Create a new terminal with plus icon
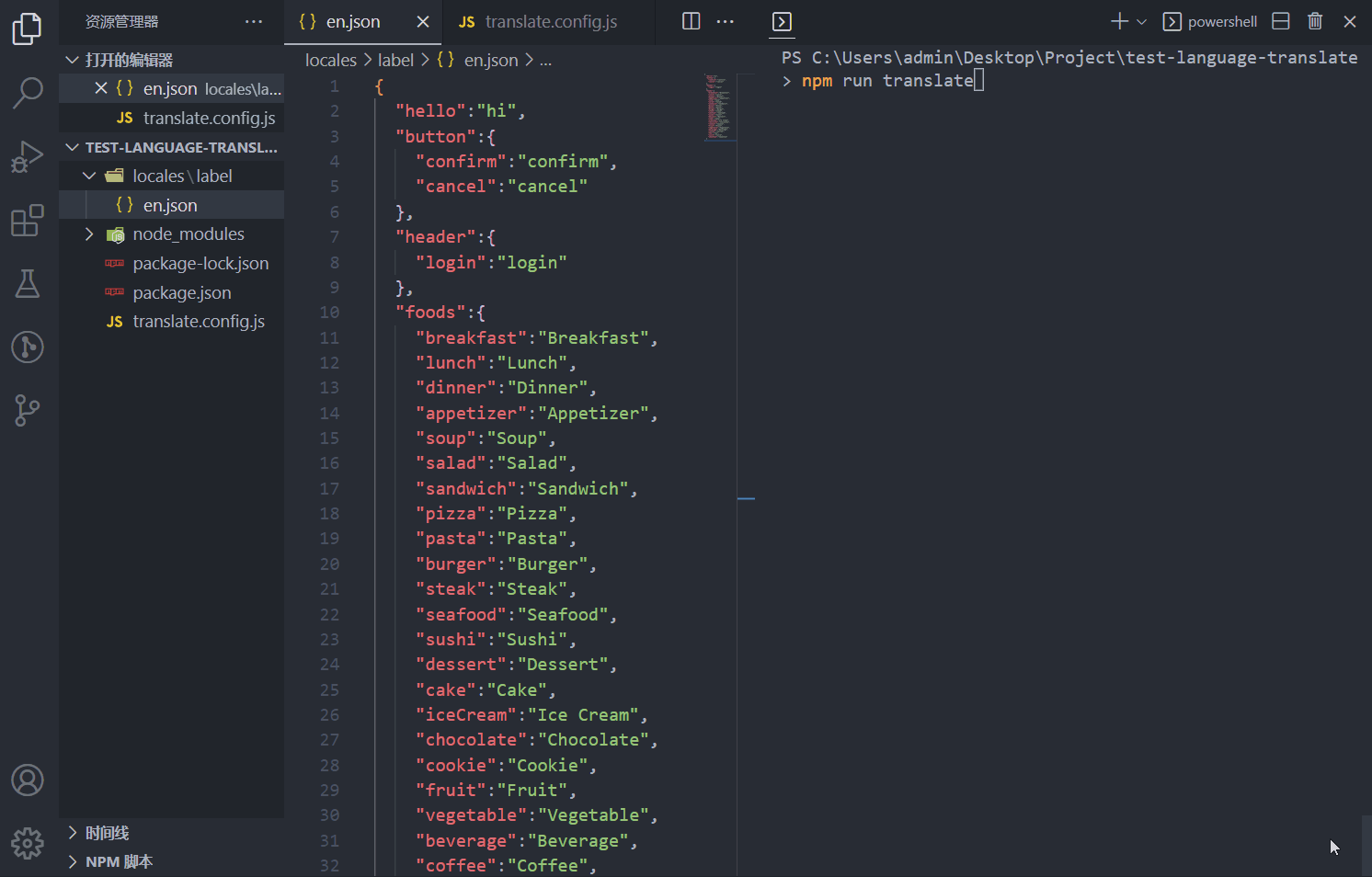 point(1119,21)
